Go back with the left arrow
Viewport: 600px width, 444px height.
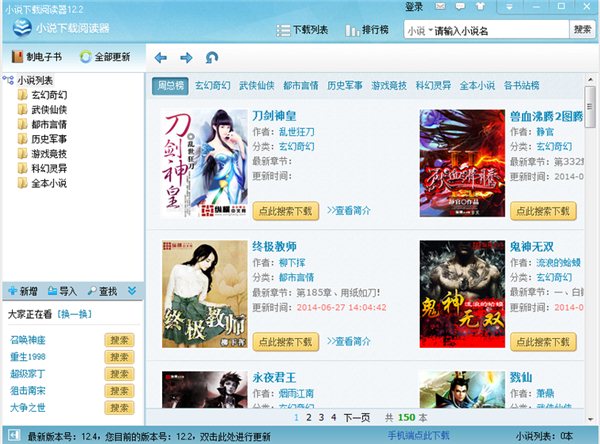point(161,58)
